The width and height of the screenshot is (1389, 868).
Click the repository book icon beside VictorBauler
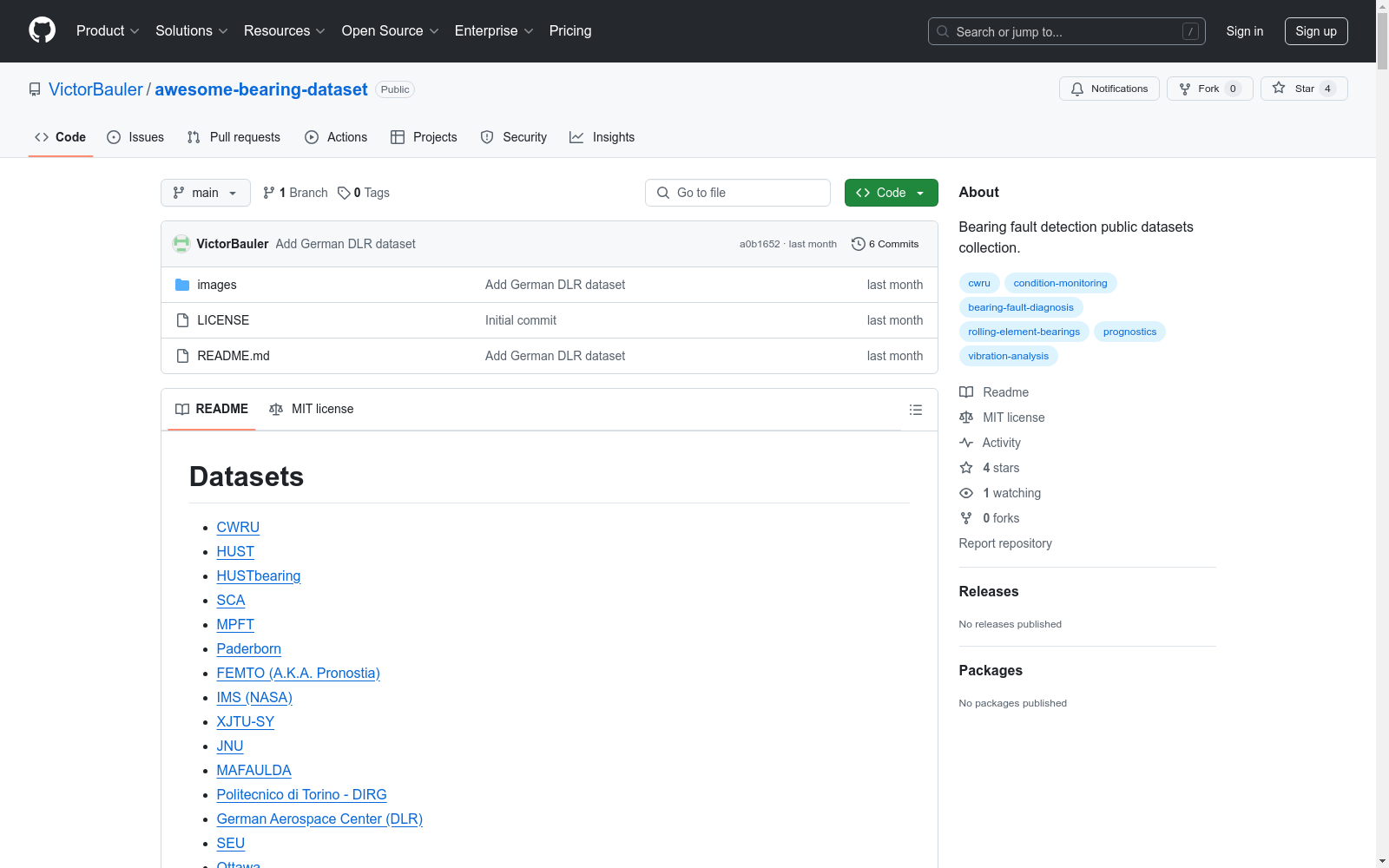click(x=35, y=89)
